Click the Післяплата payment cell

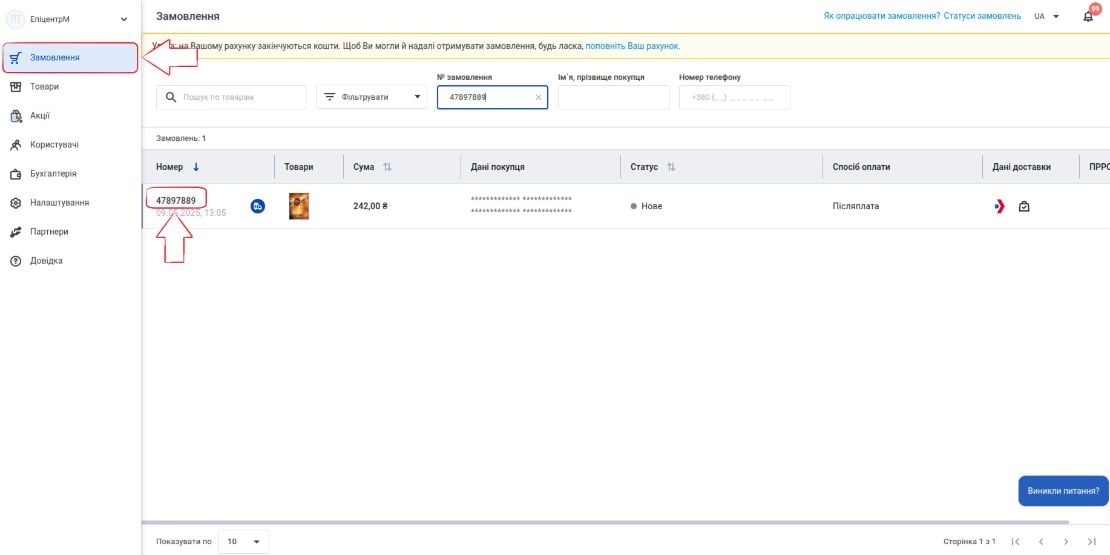coord(856,206)
